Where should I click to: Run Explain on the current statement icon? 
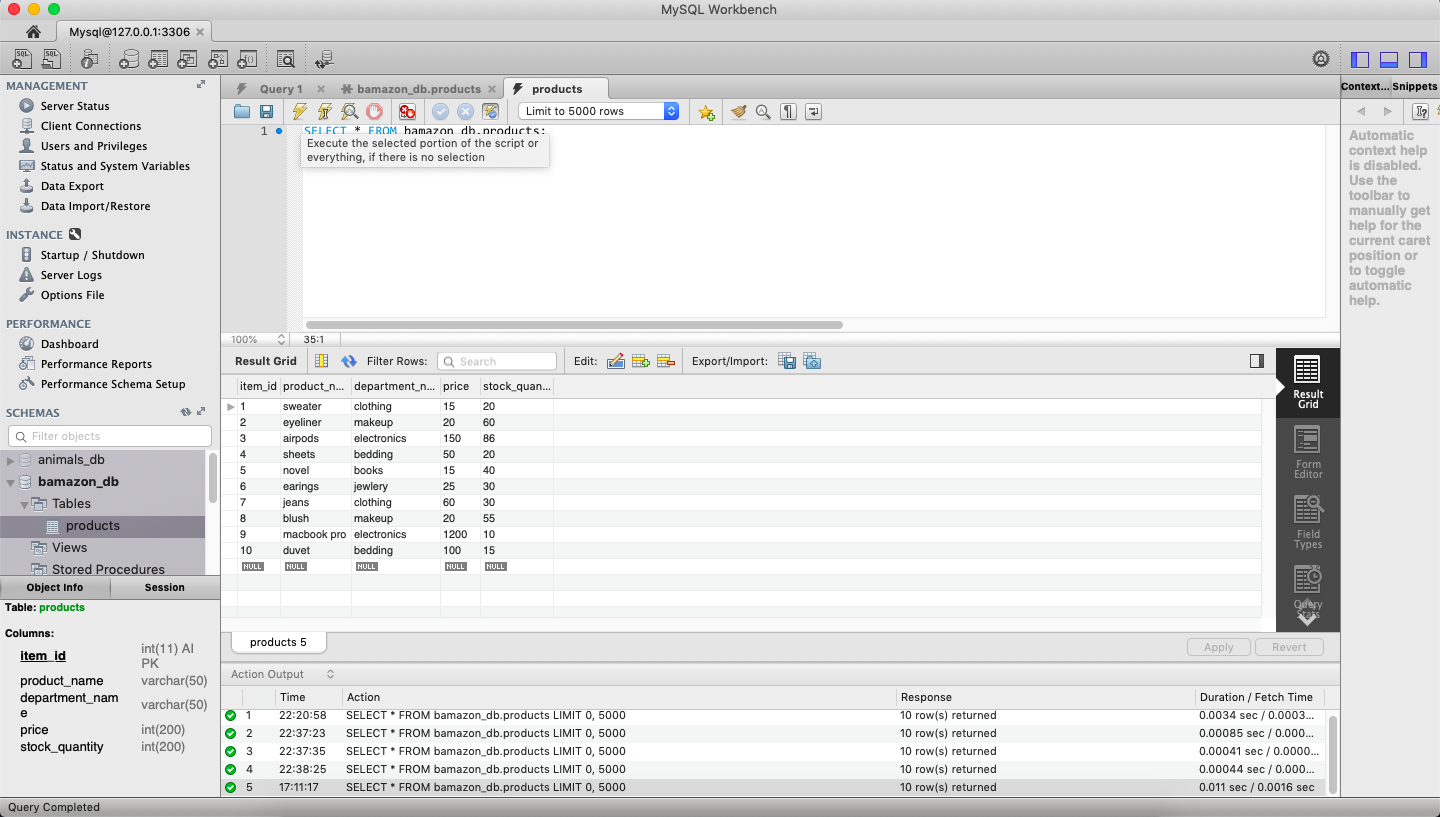(x=349, y=112)
